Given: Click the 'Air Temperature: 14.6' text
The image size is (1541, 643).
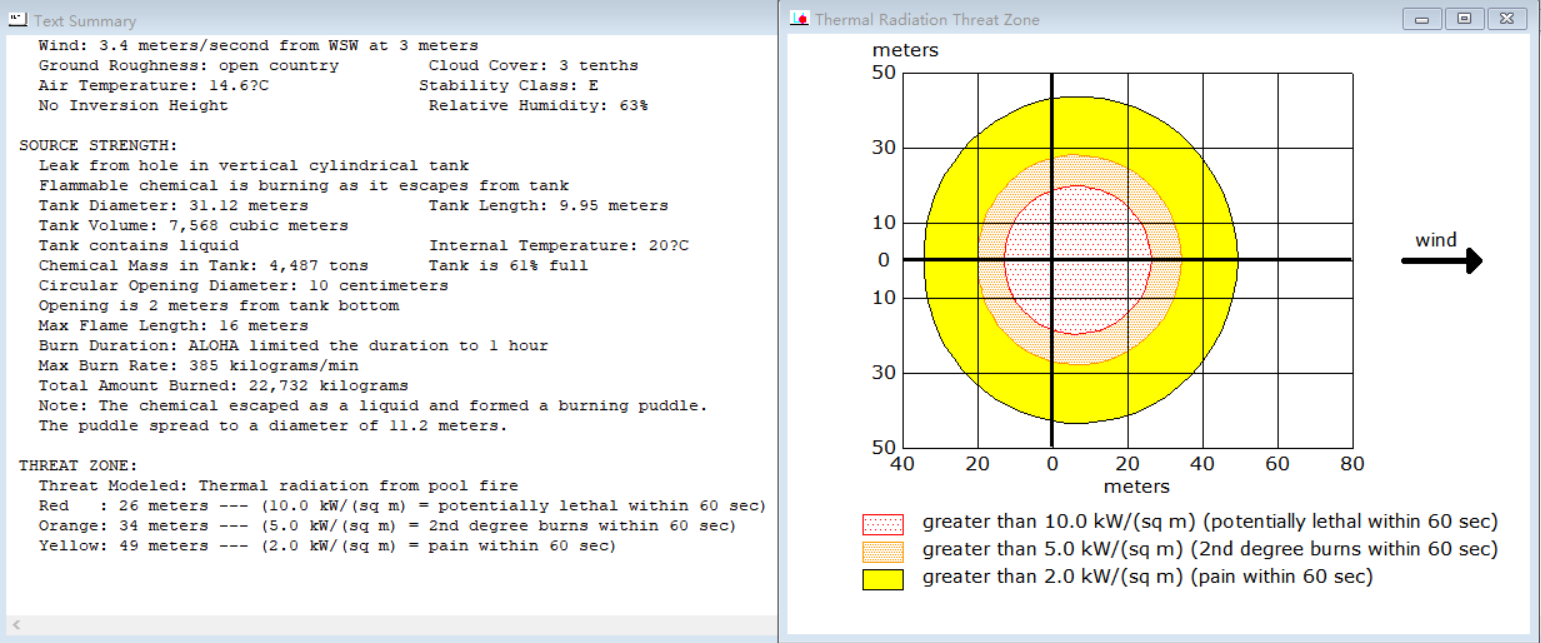Looking at the screenshot, I should 153,86.
